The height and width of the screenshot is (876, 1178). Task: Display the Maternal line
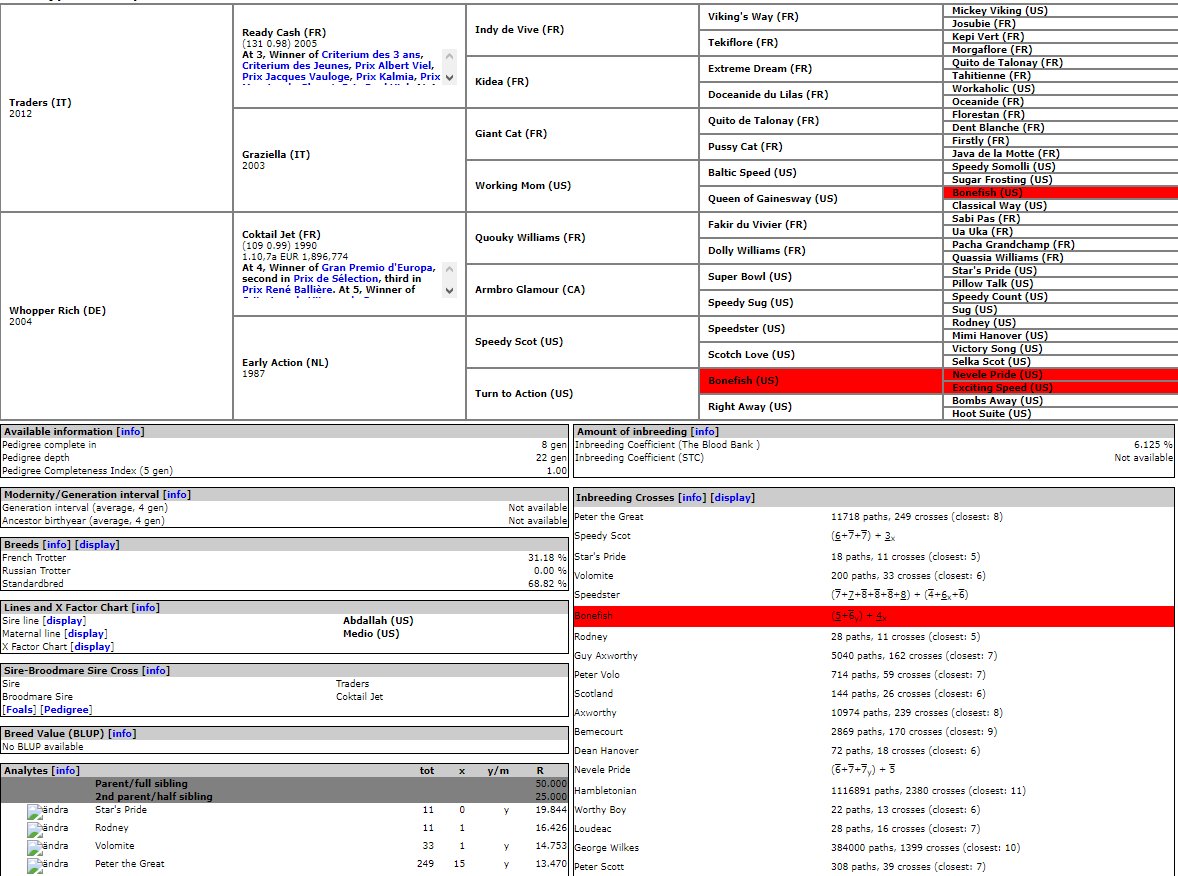[86, 633]
